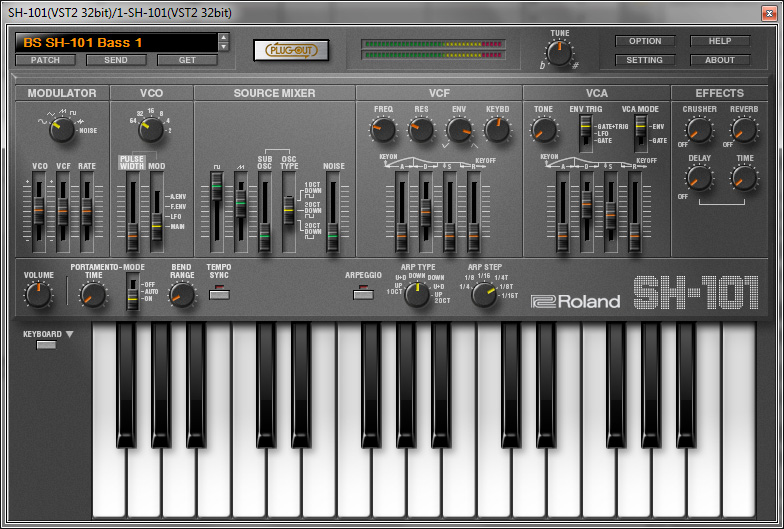Click the TUNE knob
The height and width of the screenshot is (529, 784).
pos(559,54)
